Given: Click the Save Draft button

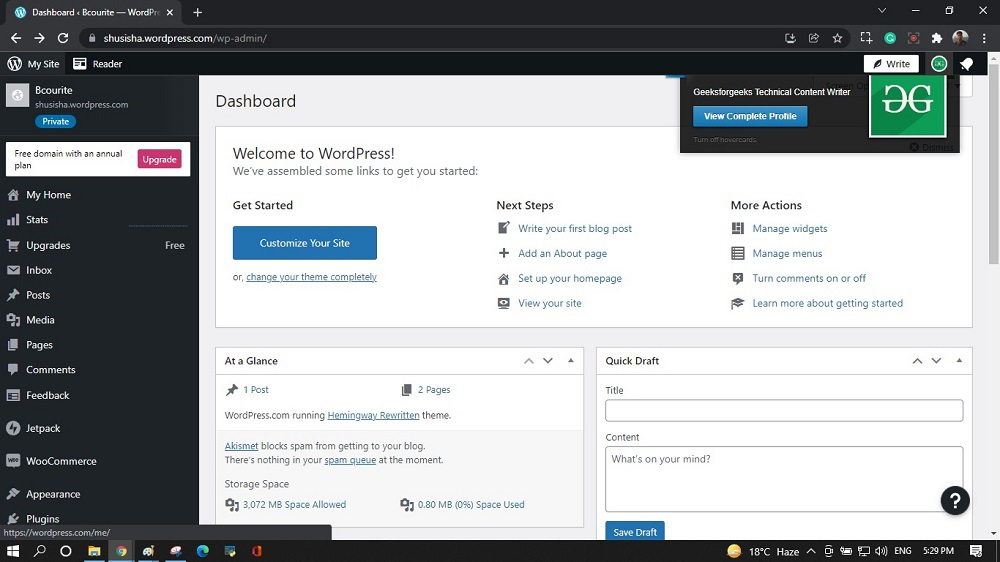Looking at the screenshot, I should click(635, 531).
